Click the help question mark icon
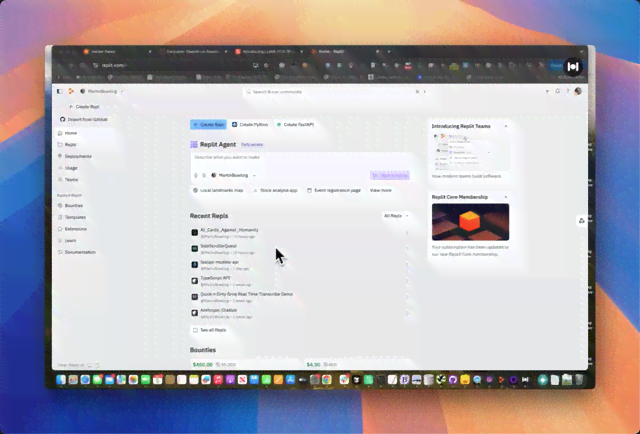The height and width of the screenshot is (434, 640). [x=567, y=91]
